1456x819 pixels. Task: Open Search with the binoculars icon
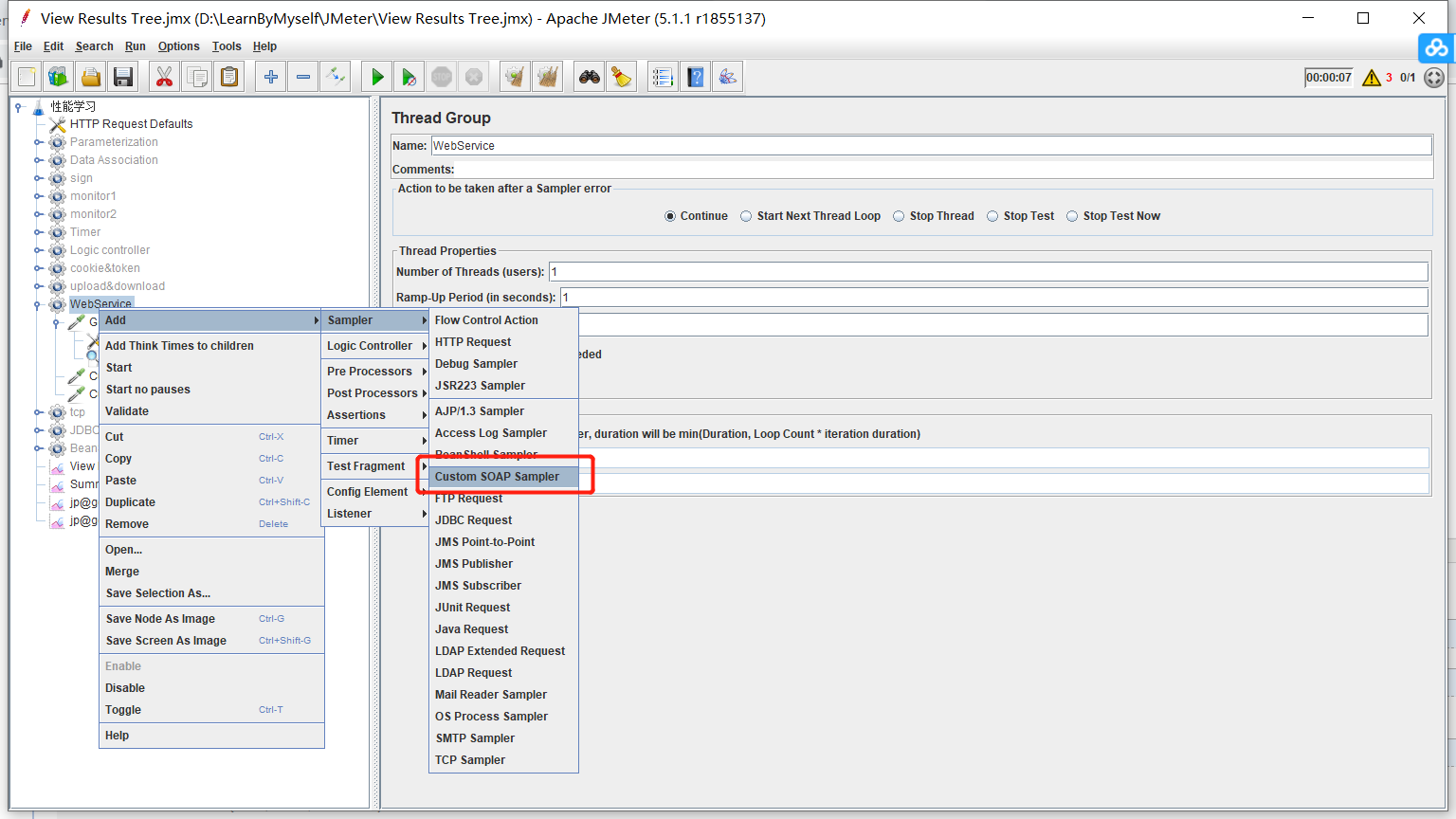(x=590, y=77)
